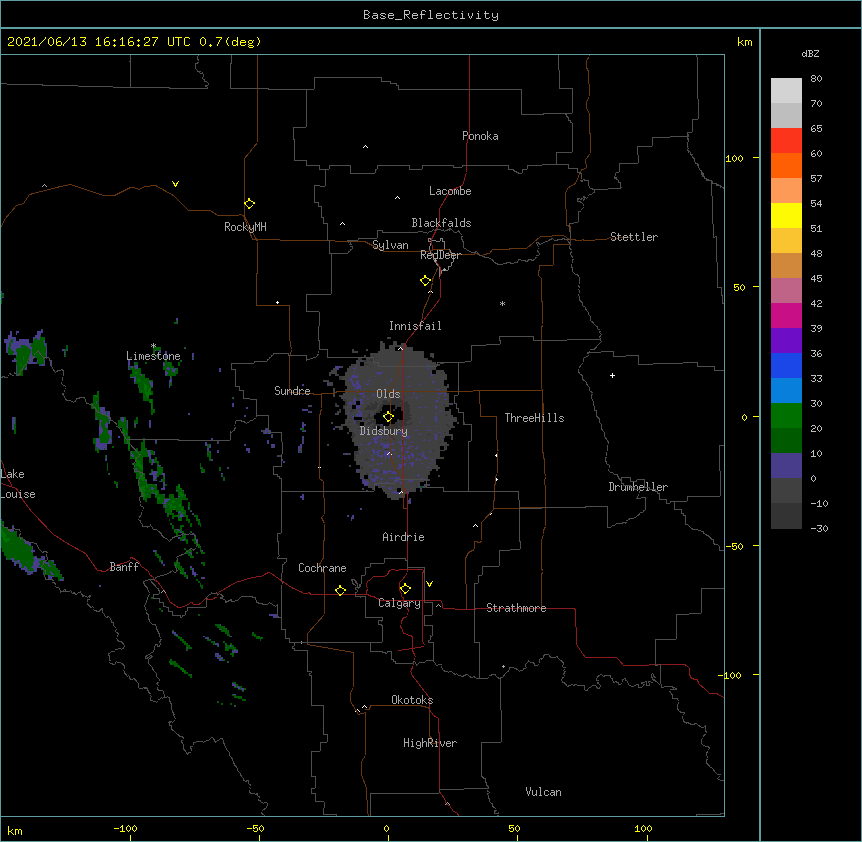The height and width of the screenshot is (842, 862).
Task: Click yellow diamond marker above RockyMH label
Action: [249, 204]
